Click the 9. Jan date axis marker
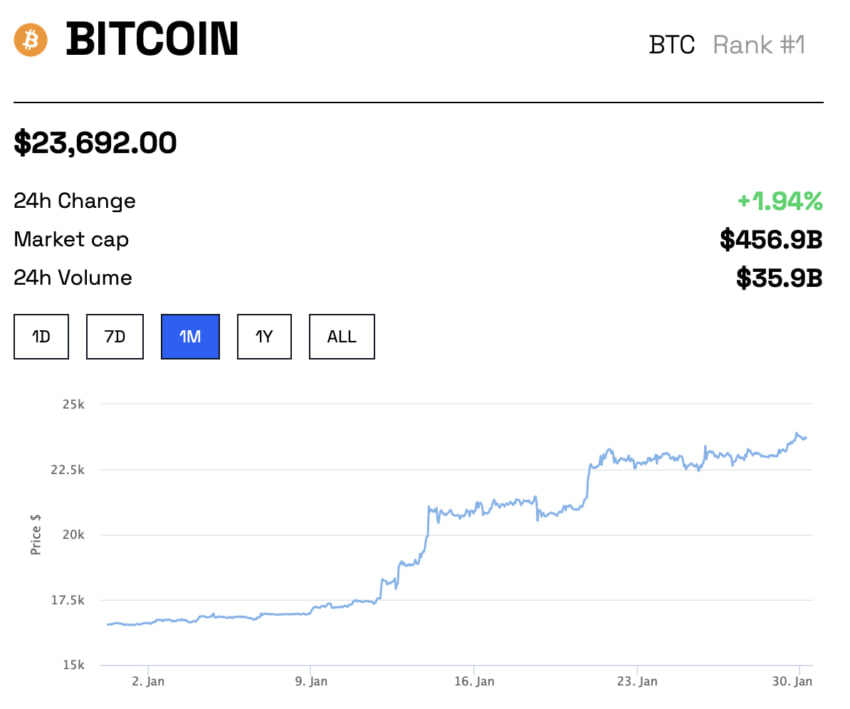 tap(311, 681)
